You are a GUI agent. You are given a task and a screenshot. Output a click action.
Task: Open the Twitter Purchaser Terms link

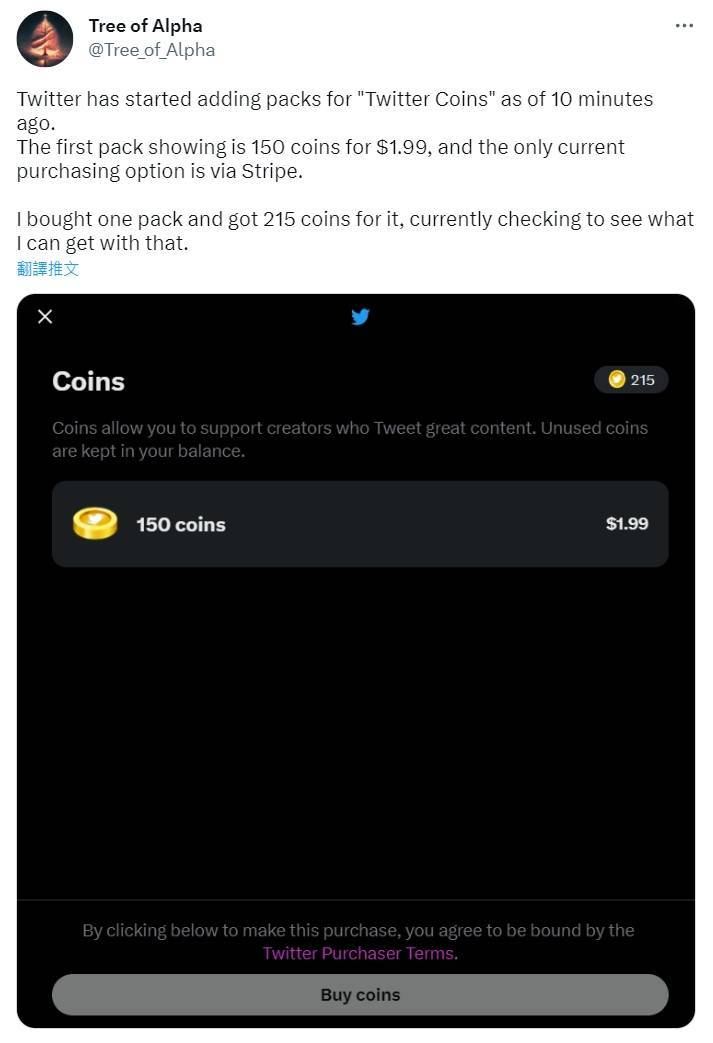pyautogui.click(x=359, y=953)
